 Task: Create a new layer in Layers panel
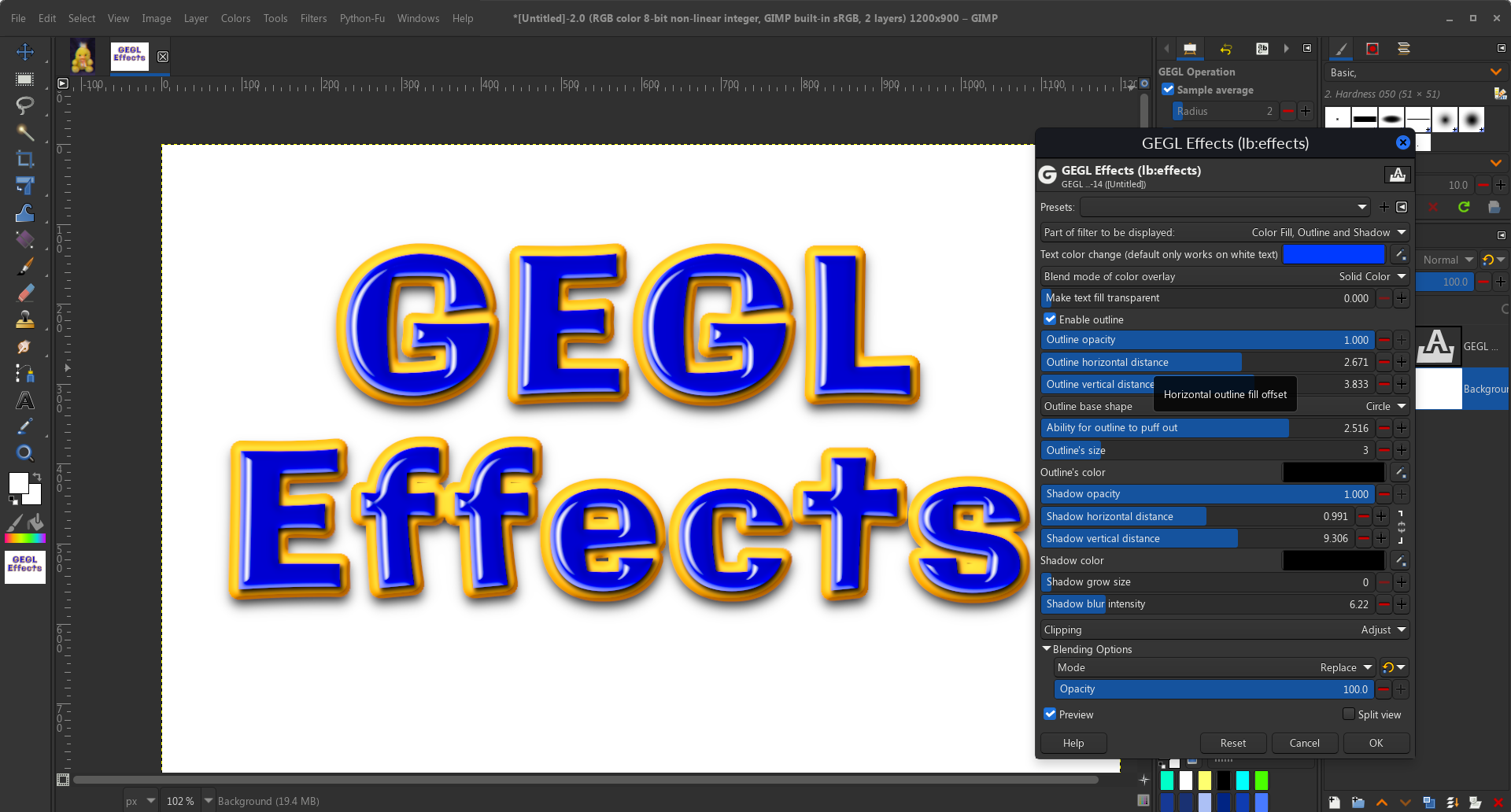click(1335, 803)
